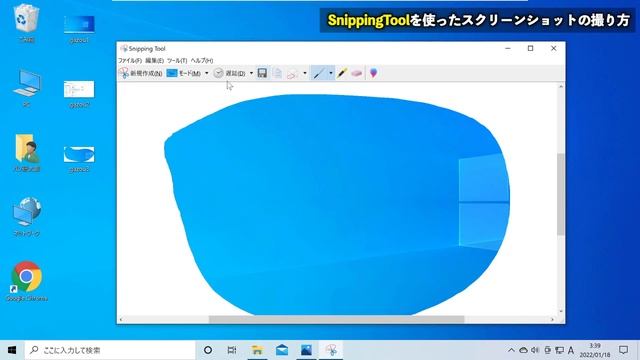
Task: Click the scroll down arrow in Snipping Tool
Action: [561, 311]
